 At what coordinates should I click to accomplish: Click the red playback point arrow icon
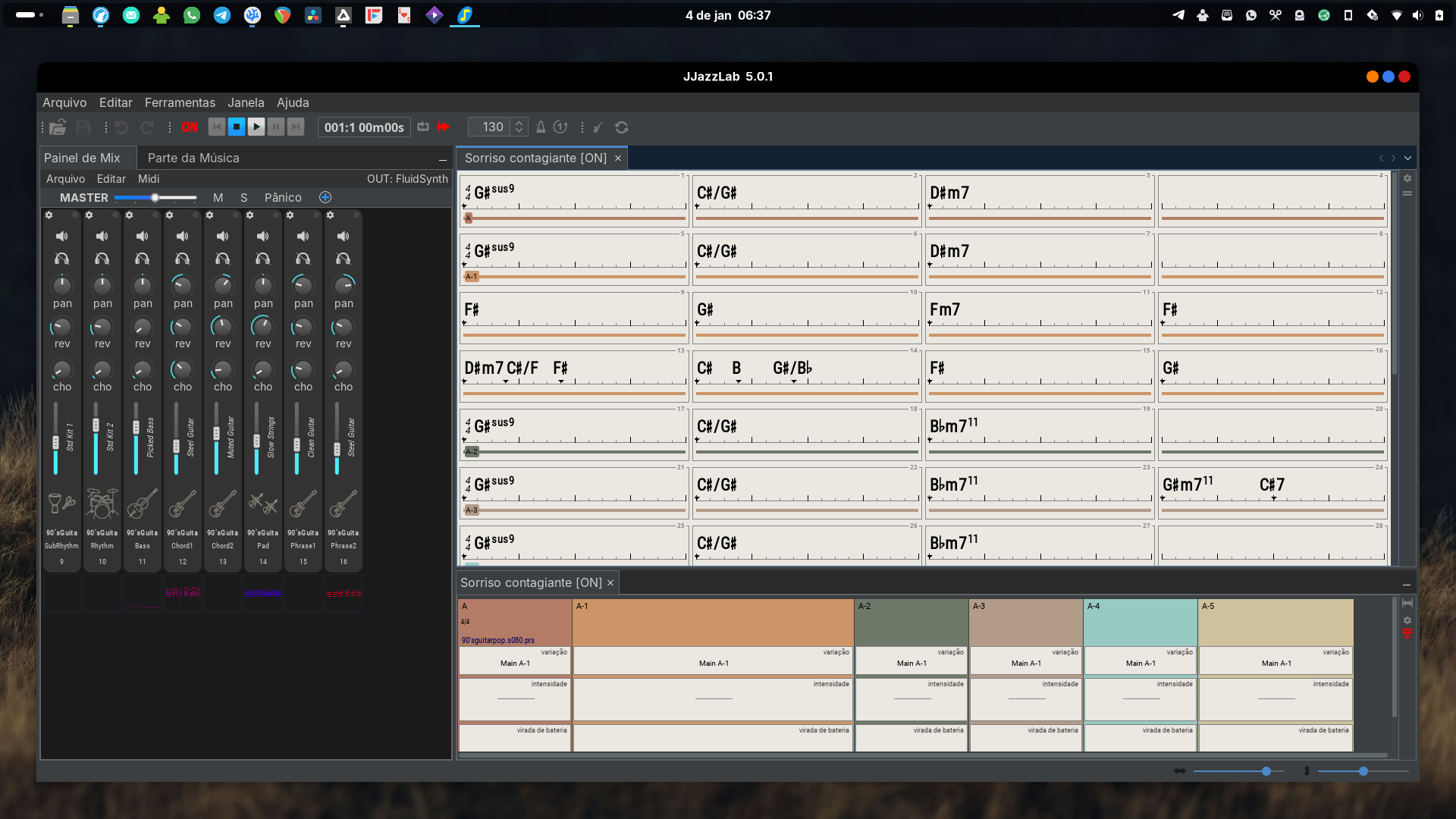443,127
